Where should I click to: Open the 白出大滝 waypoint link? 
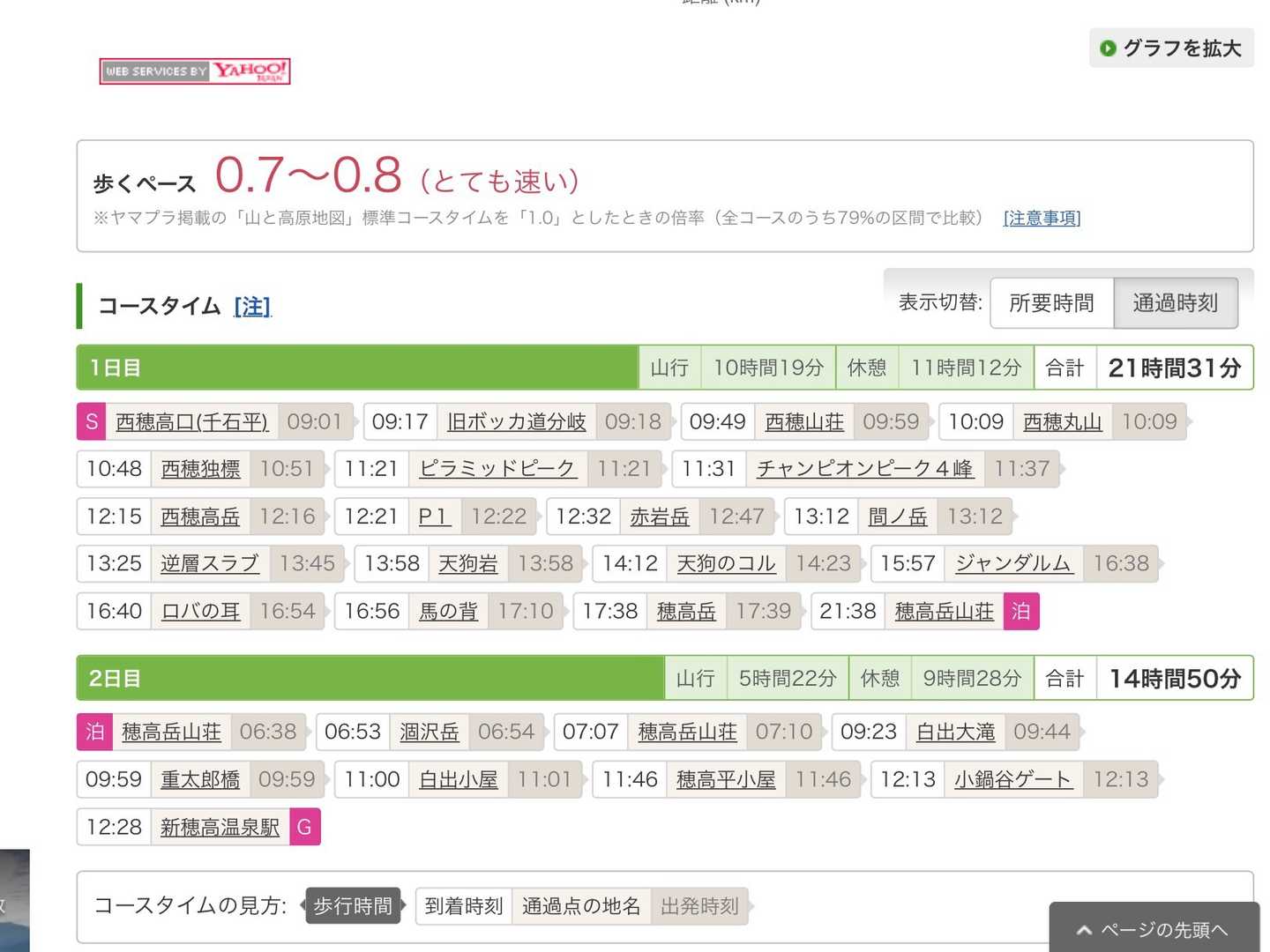click(955, 732)
